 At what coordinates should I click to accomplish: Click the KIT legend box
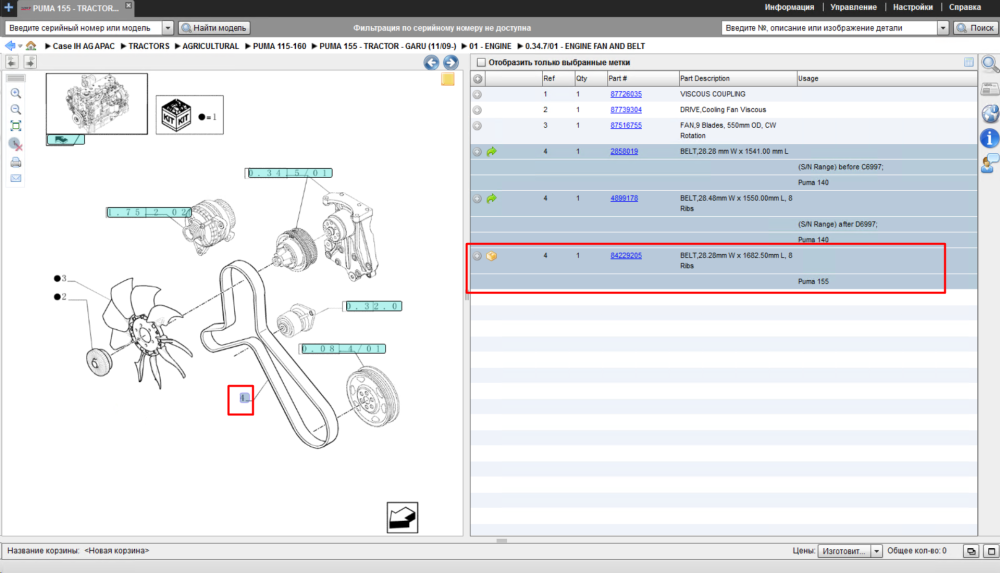pyautogui.click(x=189, y=115)
